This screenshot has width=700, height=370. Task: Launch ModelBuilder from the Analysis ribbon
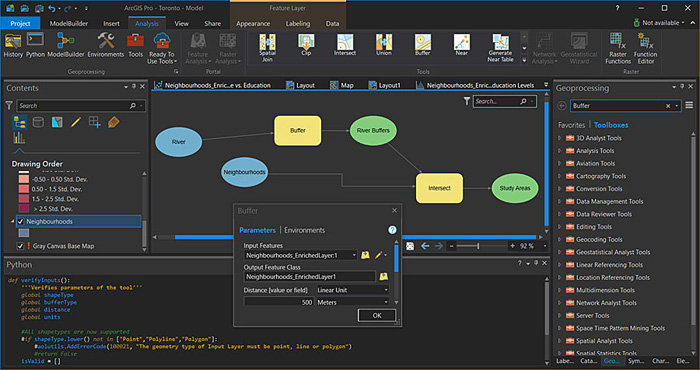pyautogui.click(x=66, y=45)
